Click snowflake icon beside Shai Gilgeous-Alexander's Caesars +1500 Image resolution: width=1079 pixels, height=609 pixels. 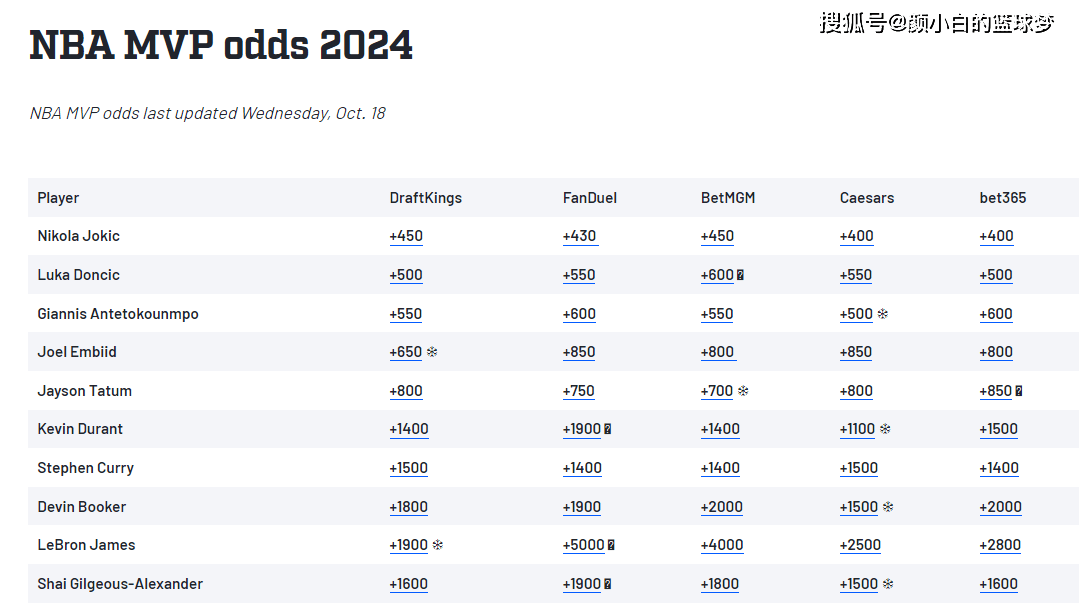pos(887,584)
